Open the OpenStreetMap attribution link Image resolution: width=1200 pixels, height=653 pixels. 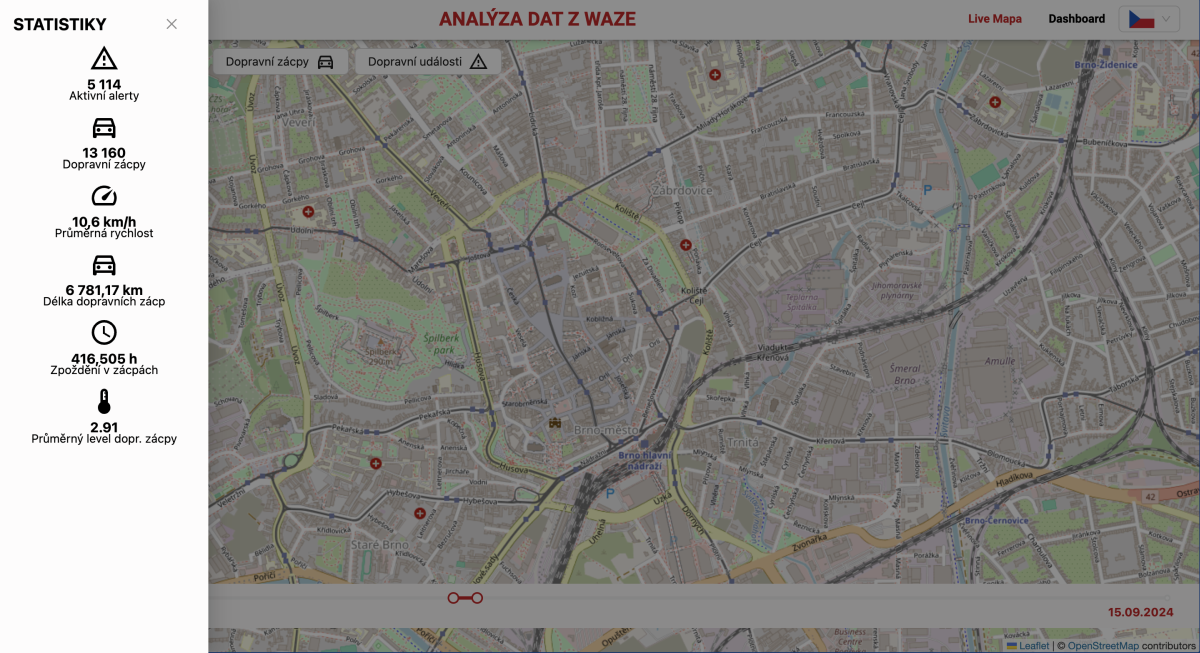tap(1102, 646)
